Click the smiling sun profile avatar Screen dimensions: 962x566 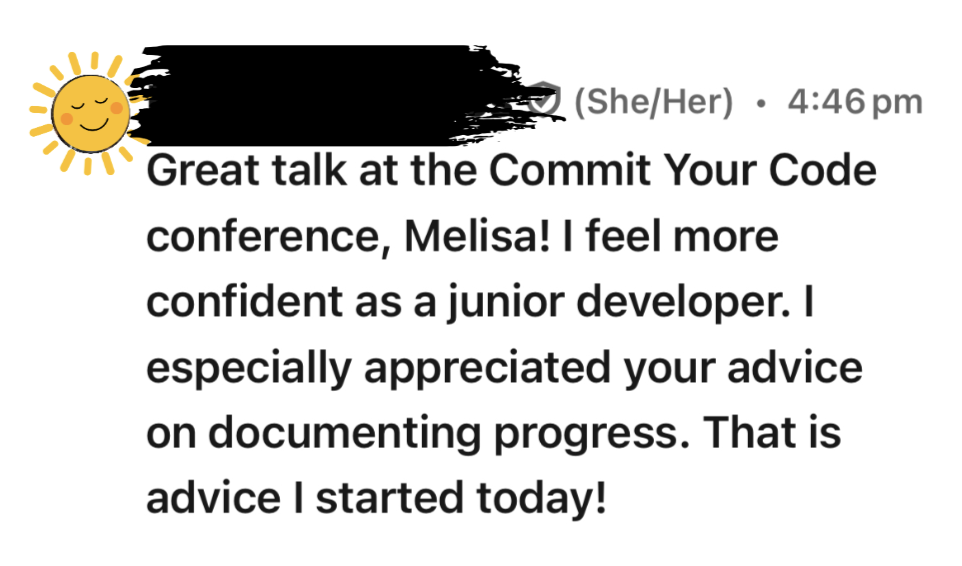[x=87, y=113]
